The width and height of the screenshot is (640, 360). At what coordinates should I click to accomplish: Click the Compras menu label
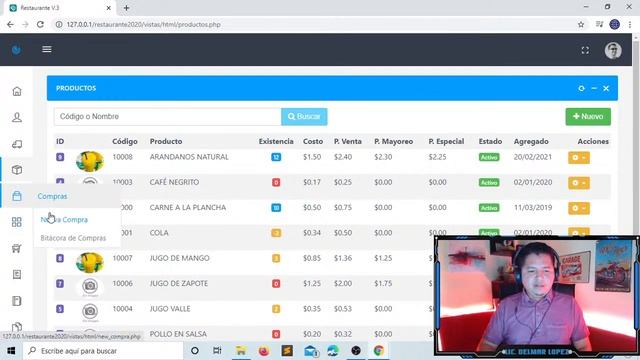(x=52, y=196)
